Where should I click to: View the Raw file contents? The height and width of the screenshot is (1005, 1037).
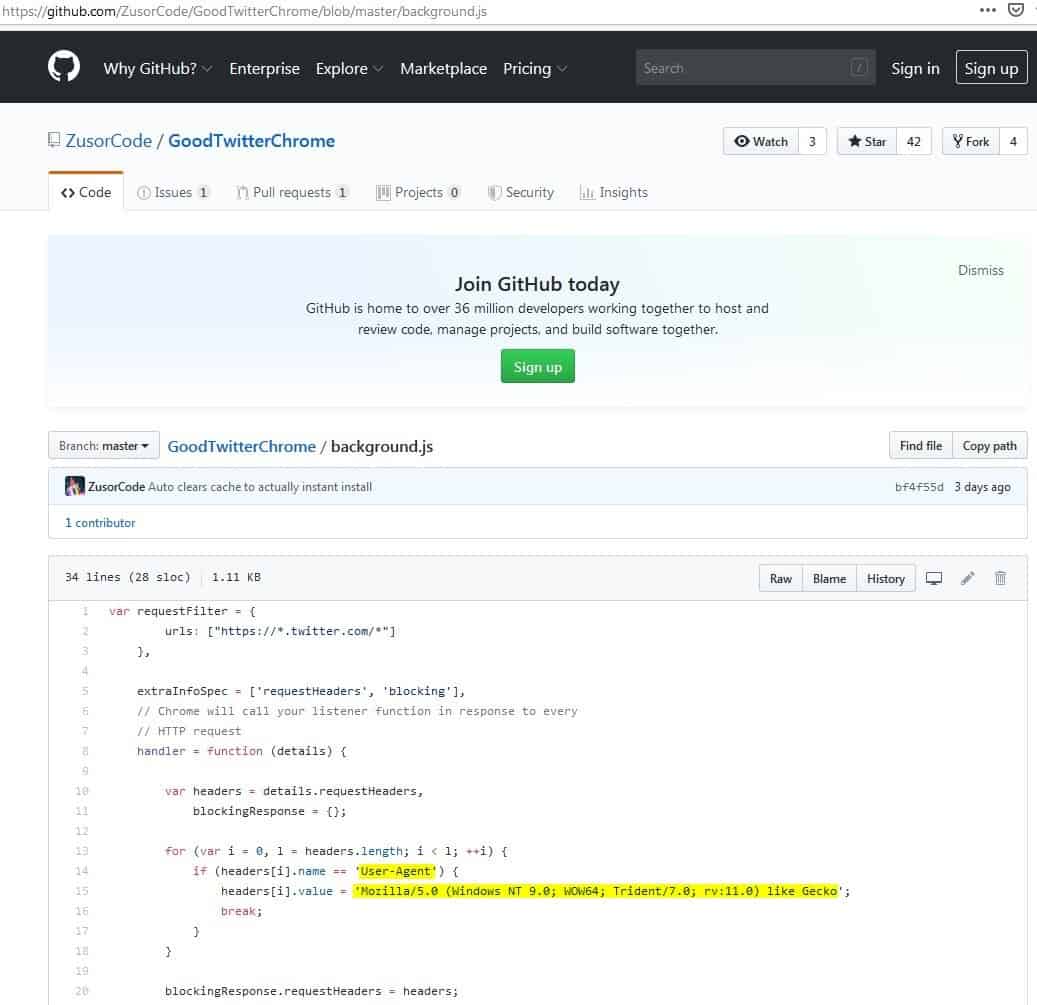781,578
